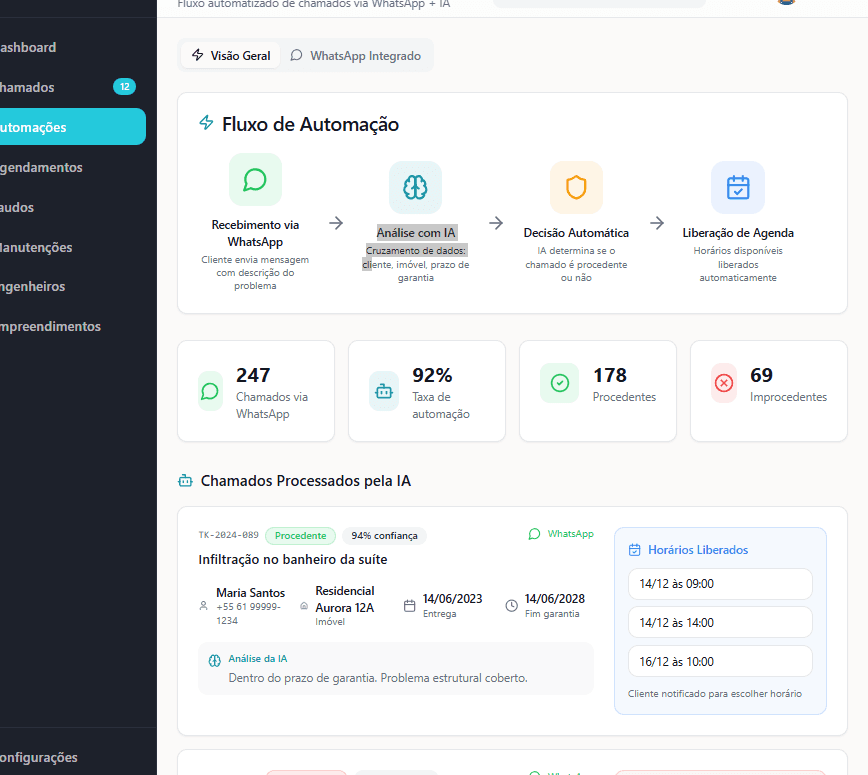Click the lightning icon in Visão Geral tab

click(198, 55)
